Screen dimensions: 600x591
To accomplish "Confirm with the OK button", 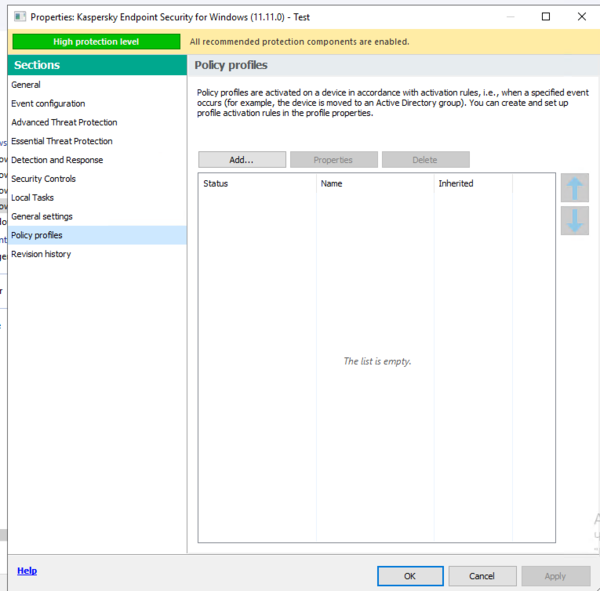I will click(x=410, y=576).
